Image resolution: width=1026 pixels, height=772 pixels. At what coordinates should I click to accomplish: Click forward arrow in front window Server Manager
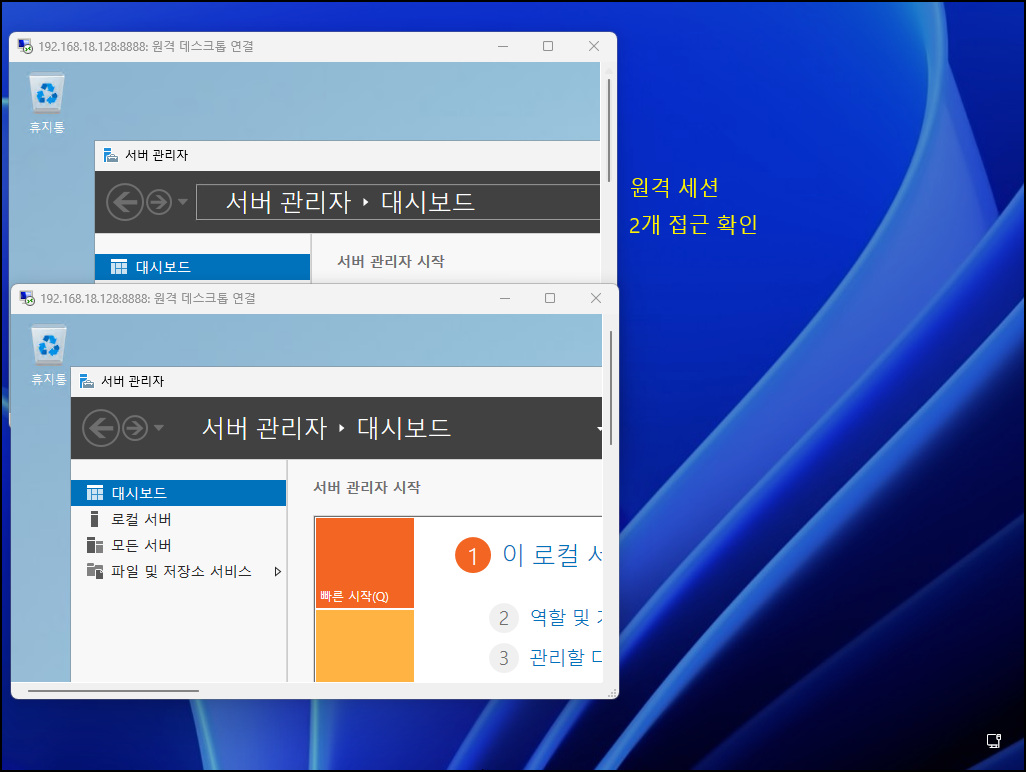click(x=135, y=429)
